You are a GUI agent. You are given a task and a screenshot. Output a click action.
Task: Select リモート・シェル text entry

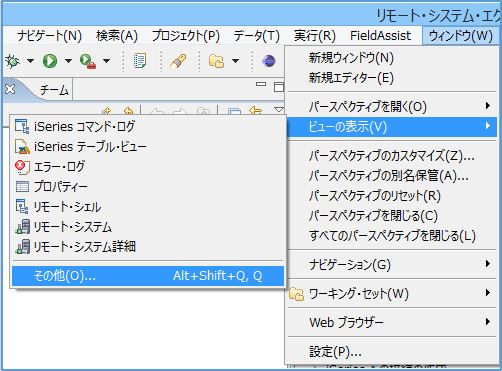[67, 207]
